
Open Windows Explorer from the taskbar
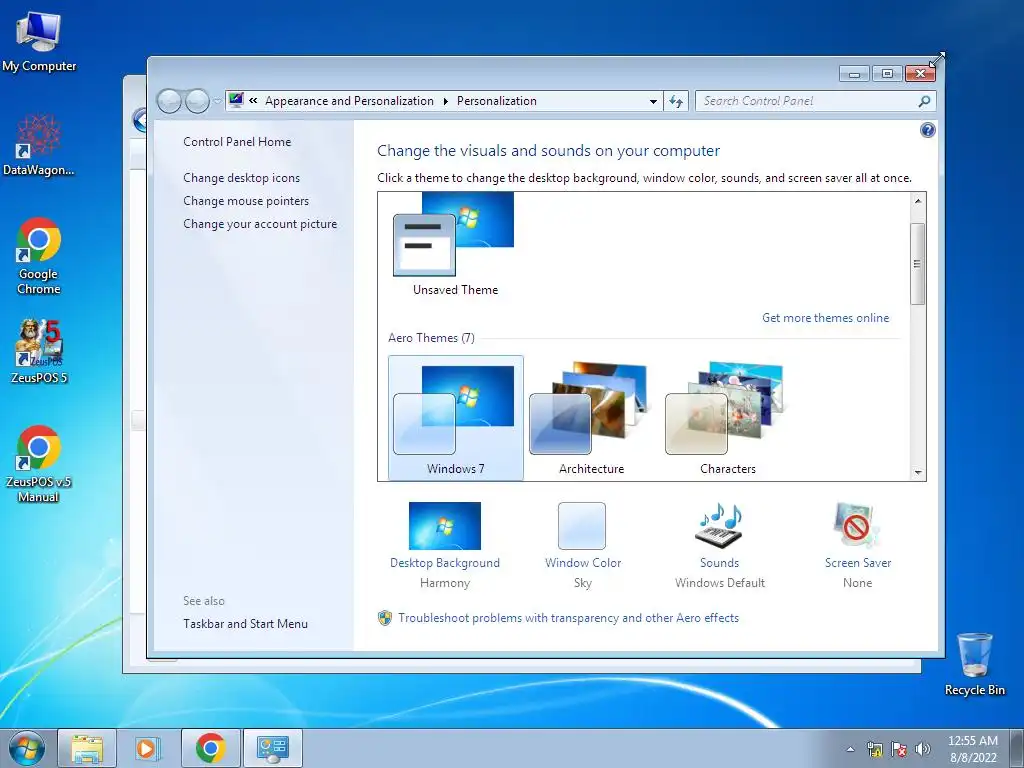click(x=88, y=748)
